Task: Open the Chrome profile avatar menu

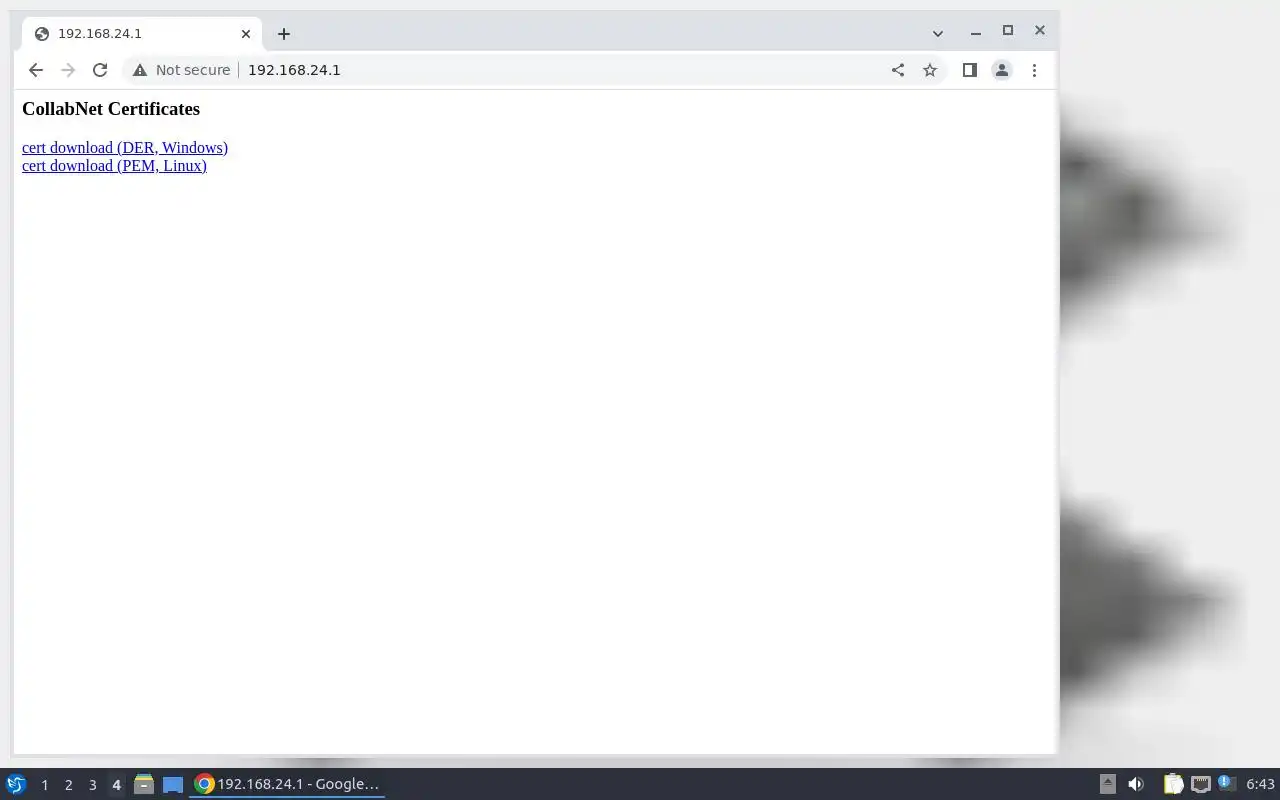Action: pyautogui.click(x=1001, y=70)
